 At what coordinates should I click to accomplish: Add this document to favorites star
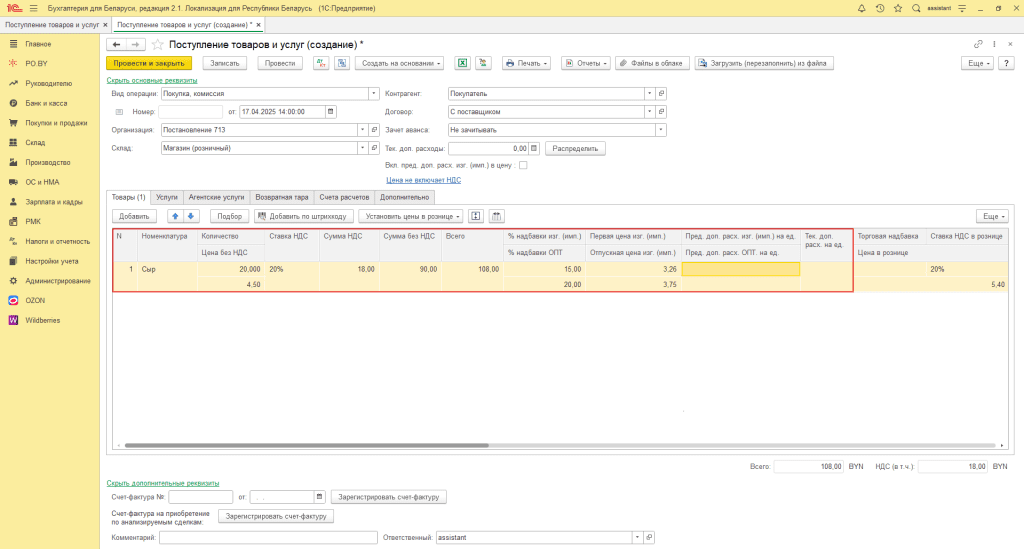(x=157, y=44)
